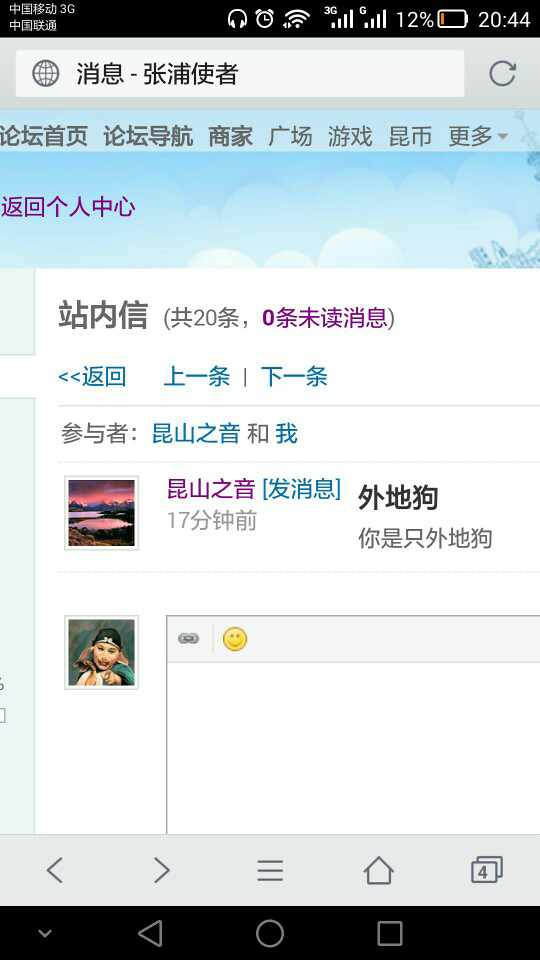The image size is (540, 960).
Task: Expand the 更多 dropdown in navigation
Action: (x=478, y=136)
